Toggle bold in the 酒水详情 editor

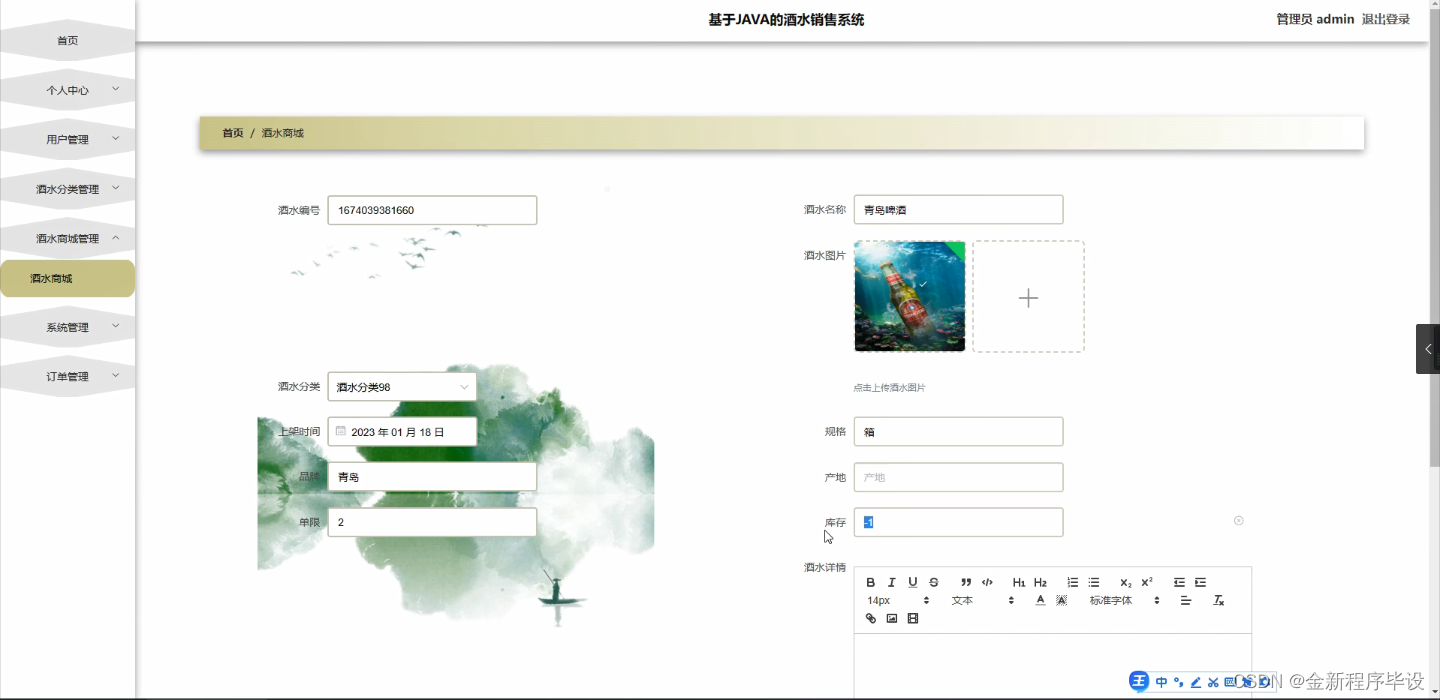coord(870,582)
